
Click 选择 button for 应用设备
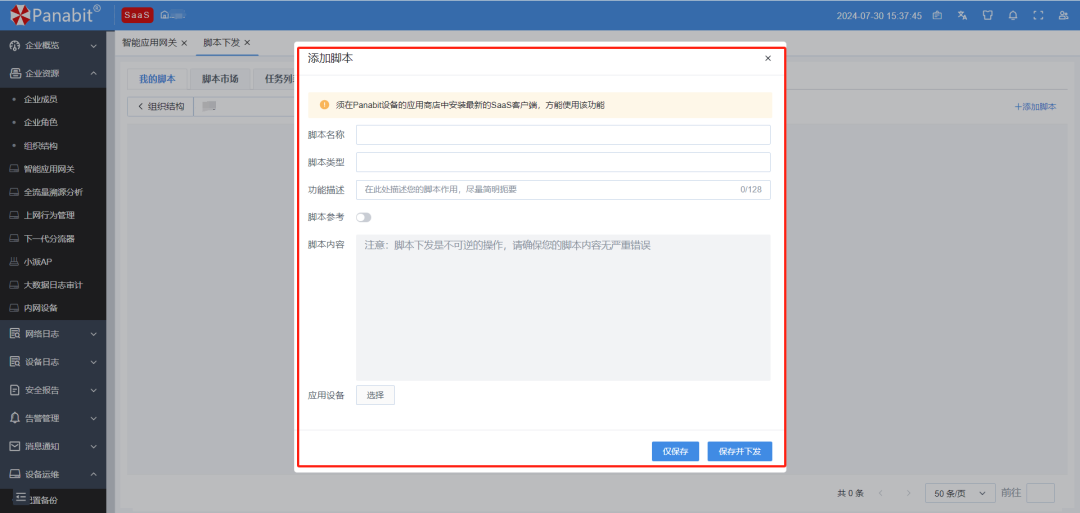(375, 395)
